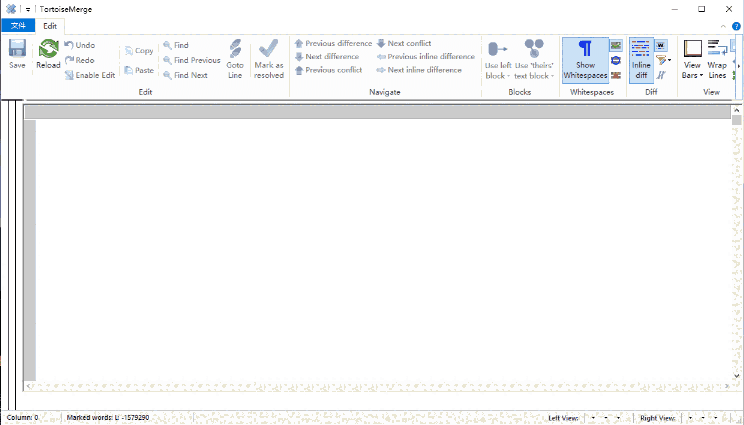Toggle the Inline diff option

tap(641, 60)
